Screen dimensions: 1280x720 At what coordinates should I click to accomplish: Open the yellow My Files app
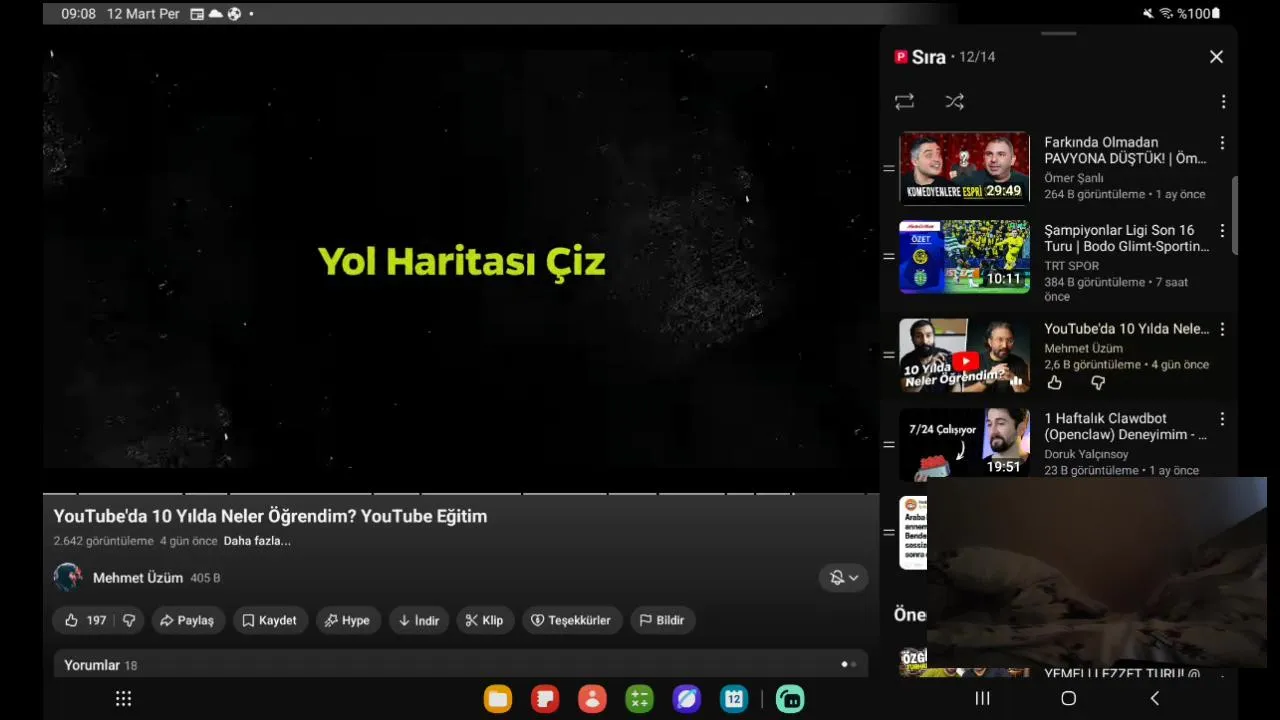click(x=498, y=699)
